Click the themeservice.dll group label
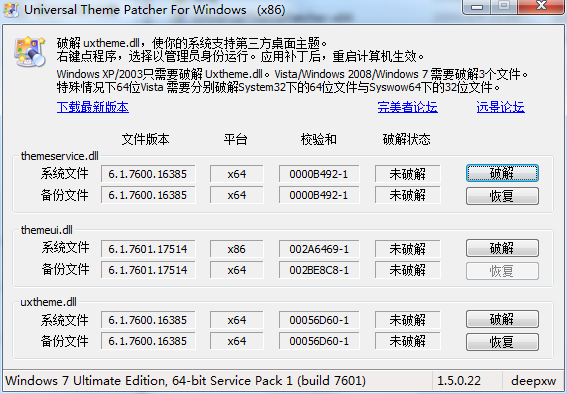This screenshot has height=394, width=567. [60, 156]
